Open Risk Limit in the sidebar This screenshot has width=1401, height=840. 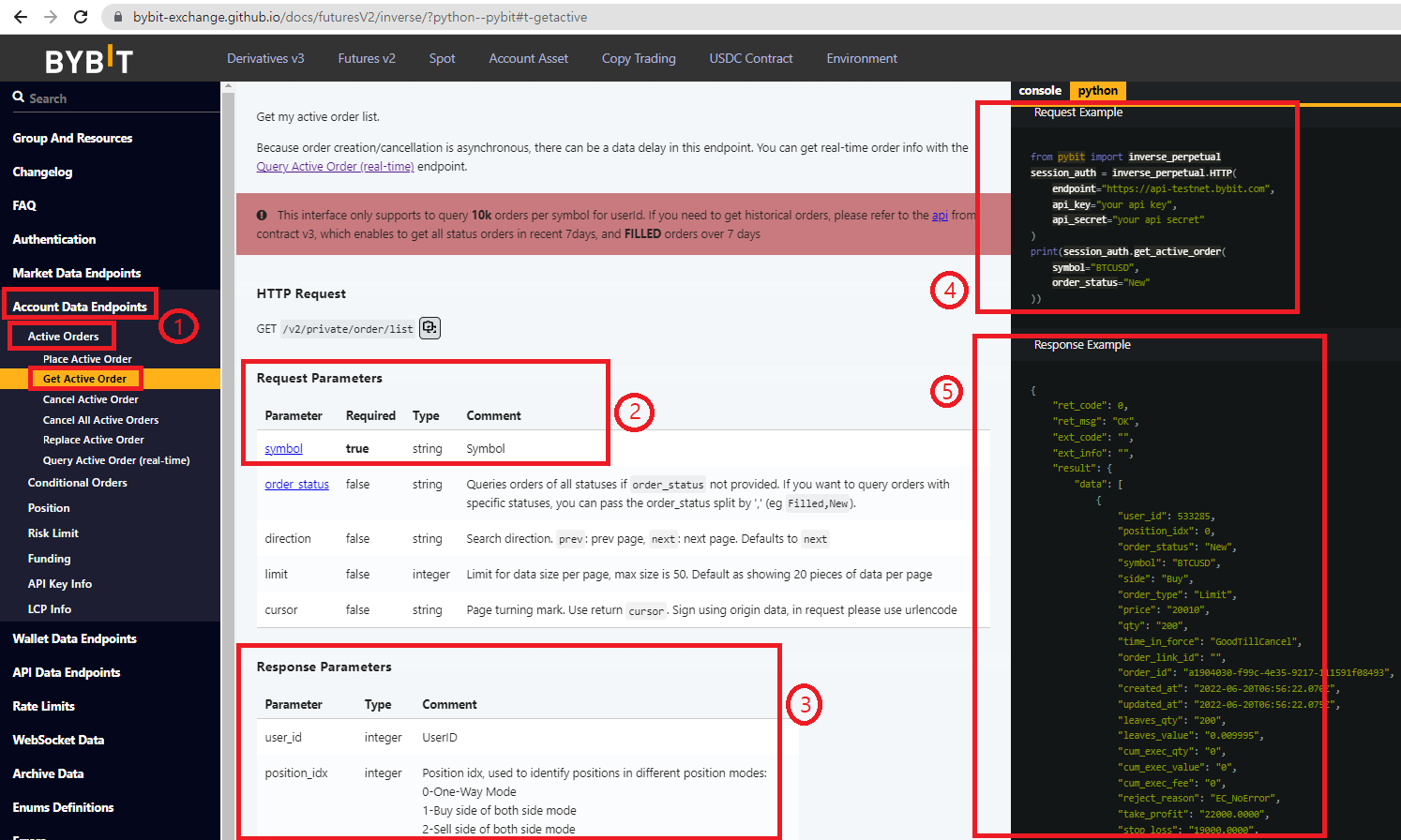(53, 533)
